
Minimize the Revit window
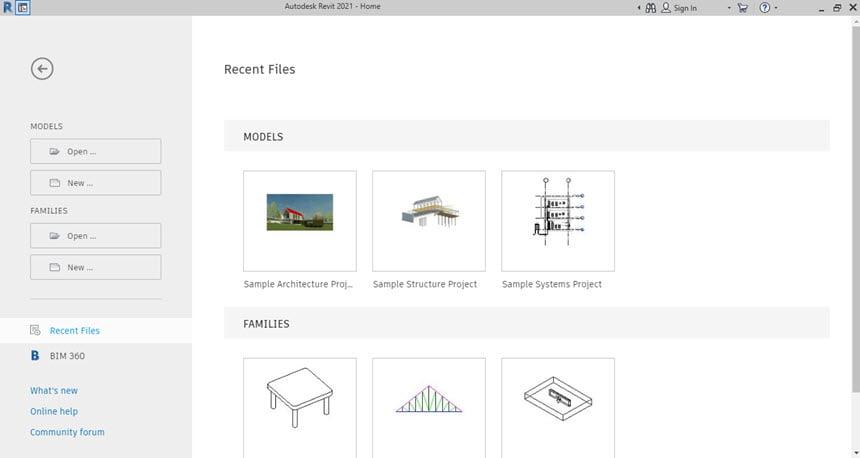tap(821, 8)
